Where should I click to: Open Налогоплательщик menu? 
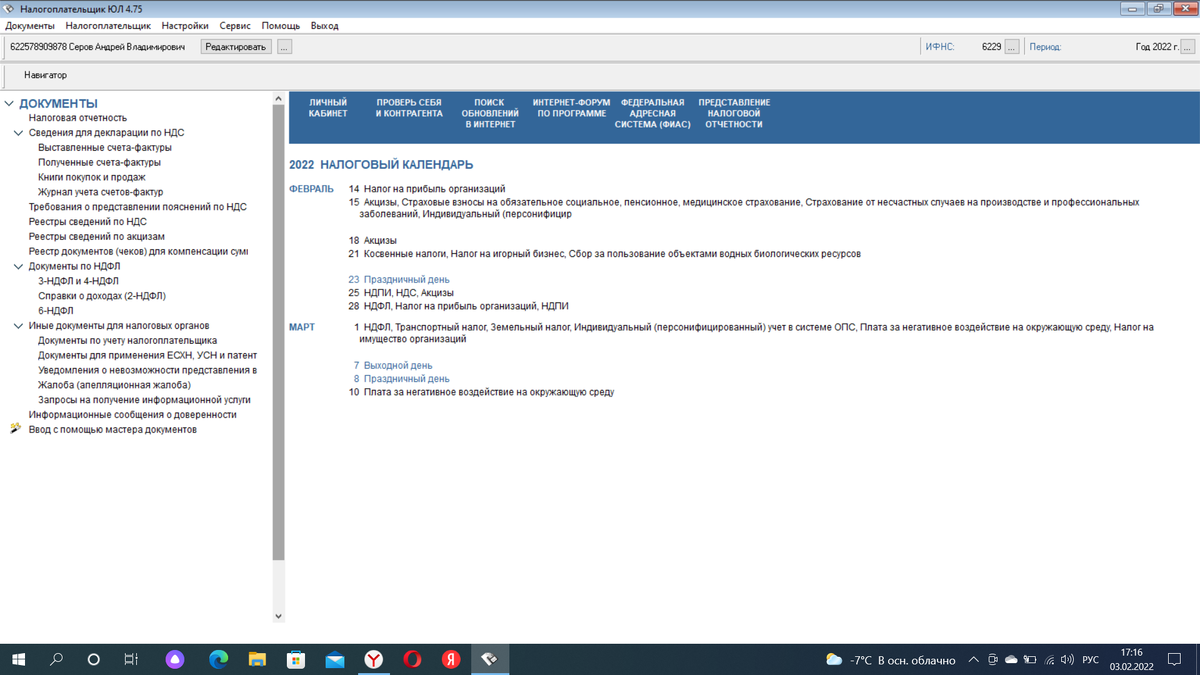point(108,26)
